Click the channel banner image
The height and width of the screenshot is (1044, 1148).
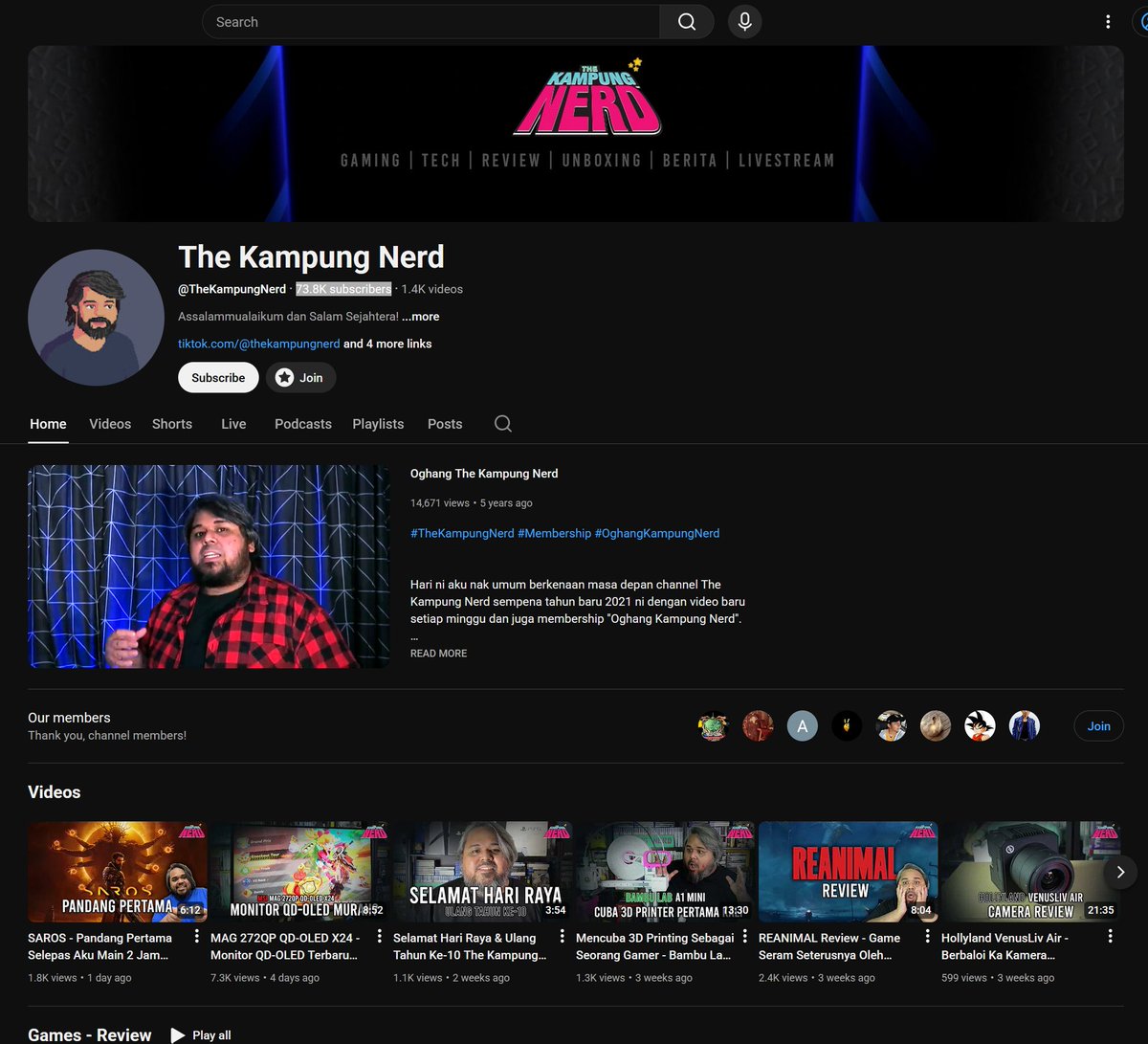tap(576, 134)
